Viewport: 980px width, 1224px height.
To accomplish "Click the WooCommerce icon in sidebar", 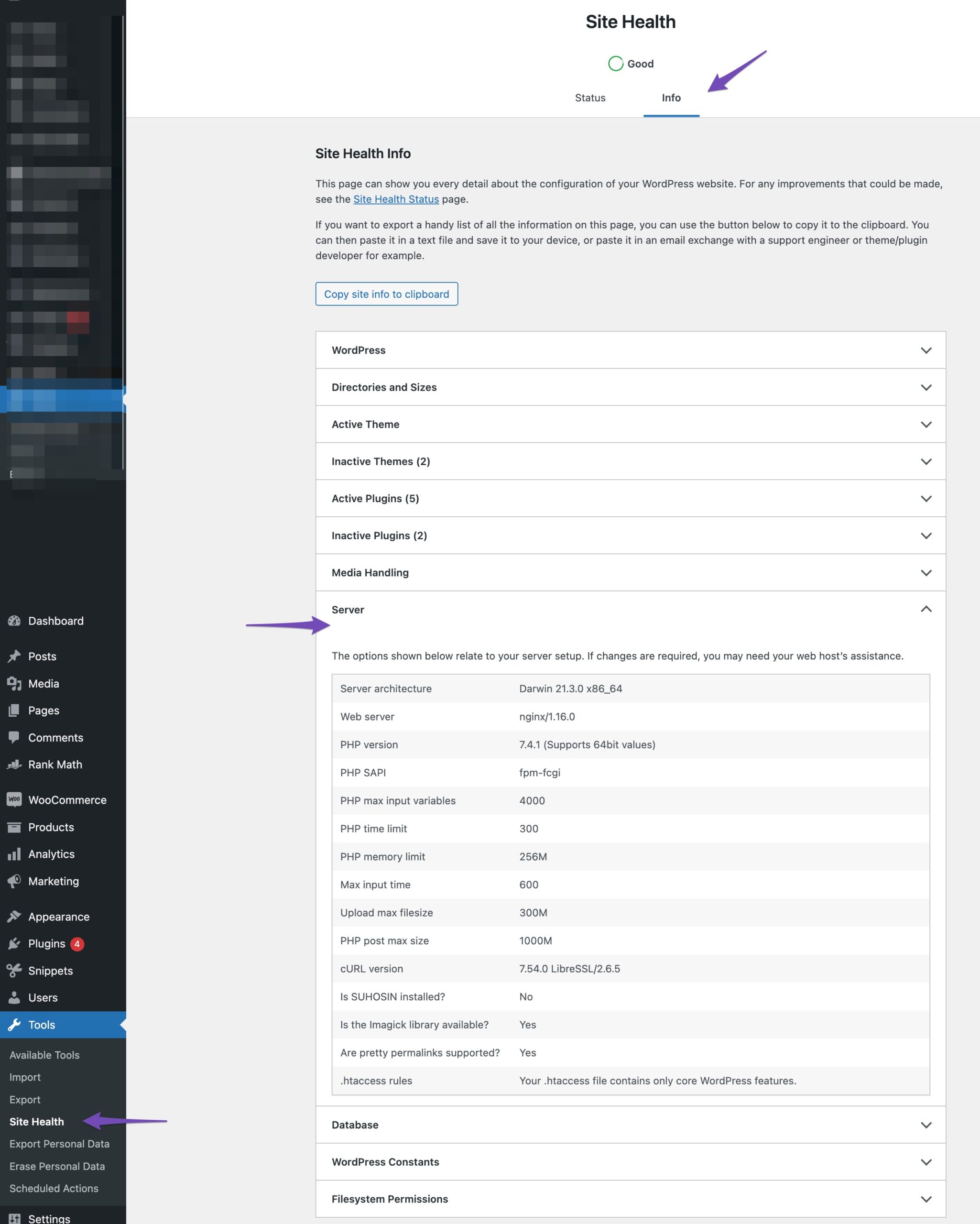I will click(x=15, y=799).
